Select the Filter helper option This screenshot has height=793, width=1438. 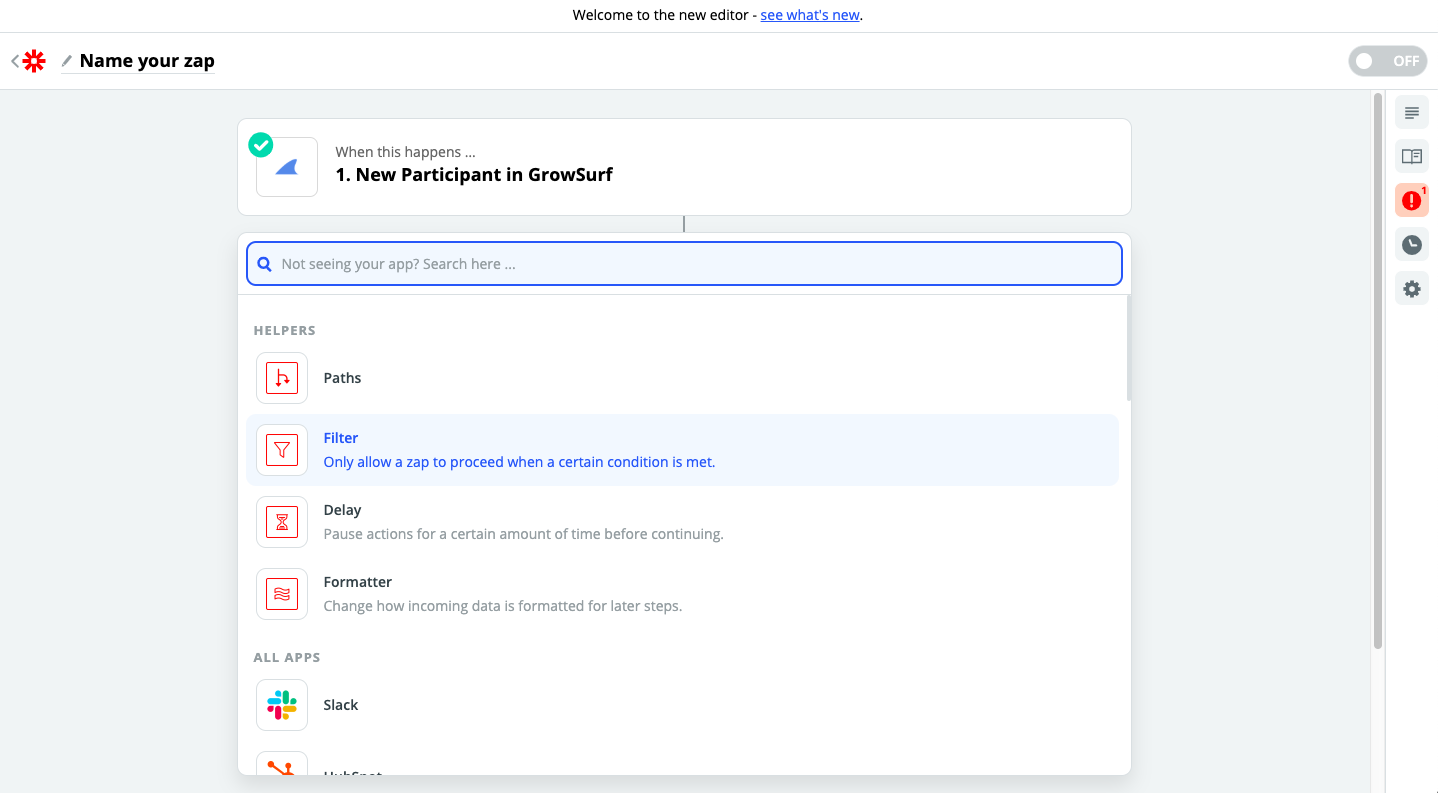click(682, 450)
